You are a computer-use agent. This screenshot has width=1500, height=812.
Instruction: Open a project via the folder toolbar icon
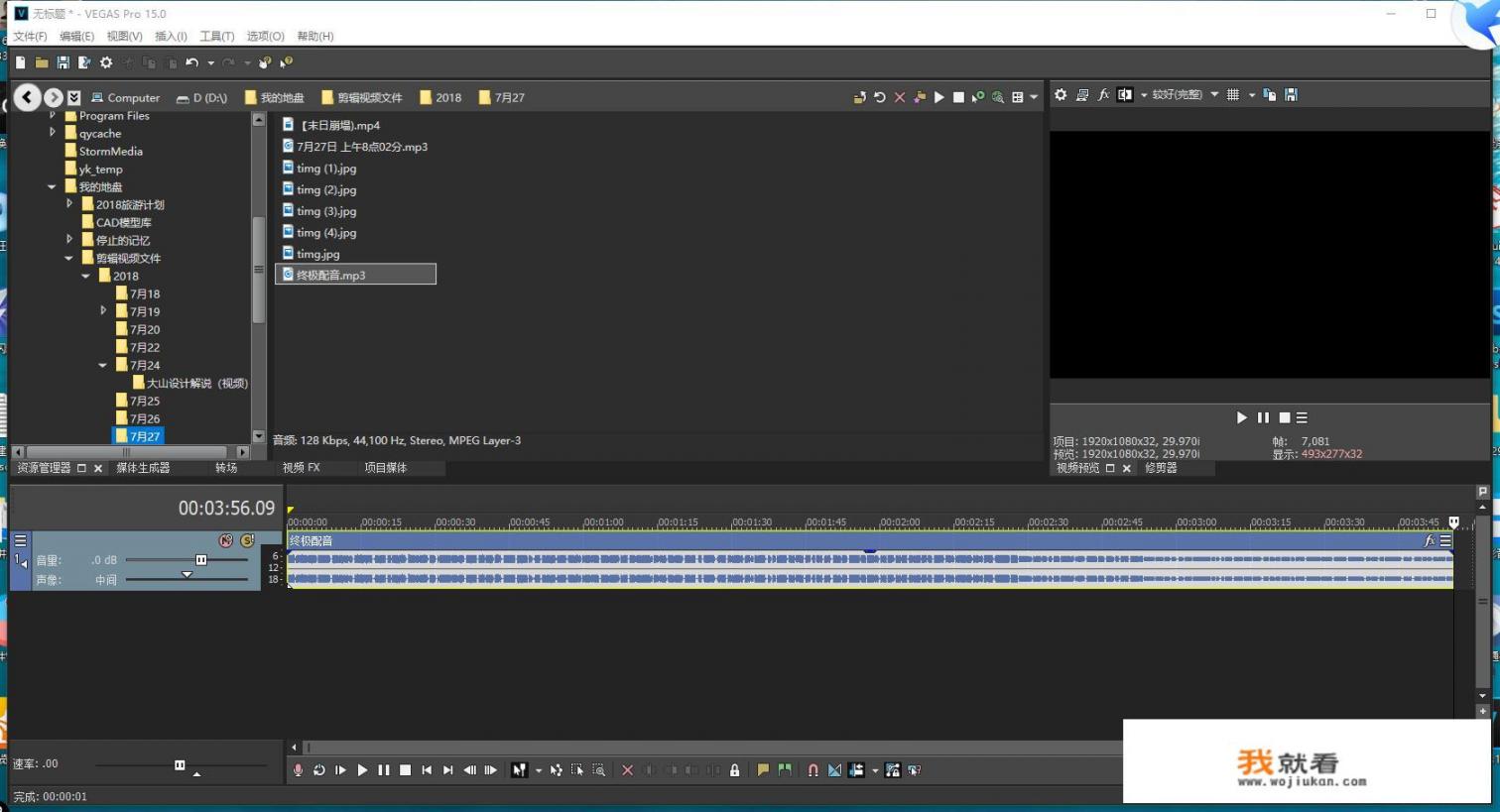[42, 62]
